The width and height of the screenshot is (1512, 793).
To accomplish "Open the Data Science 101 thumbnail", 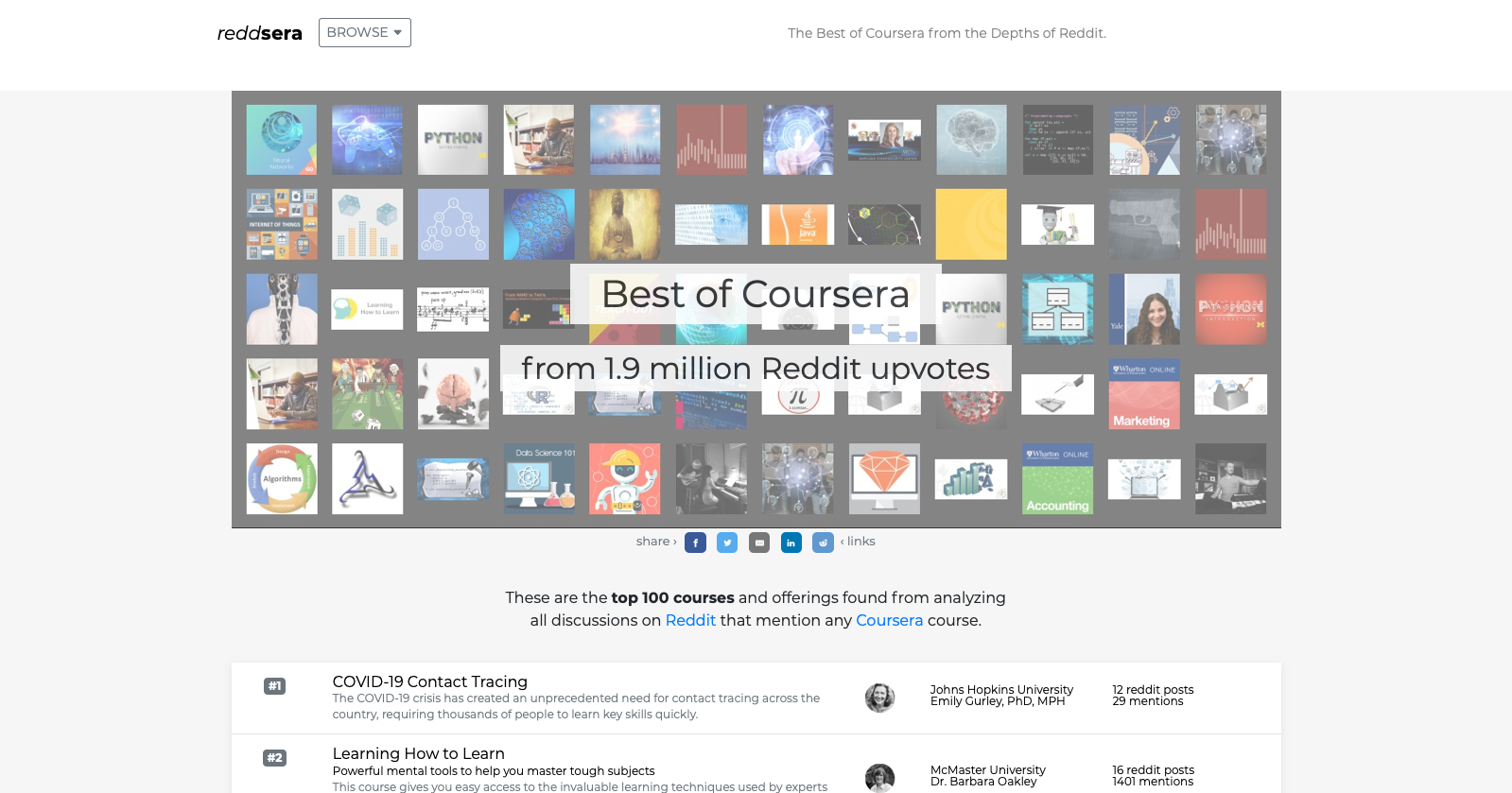I will (539, 479).
